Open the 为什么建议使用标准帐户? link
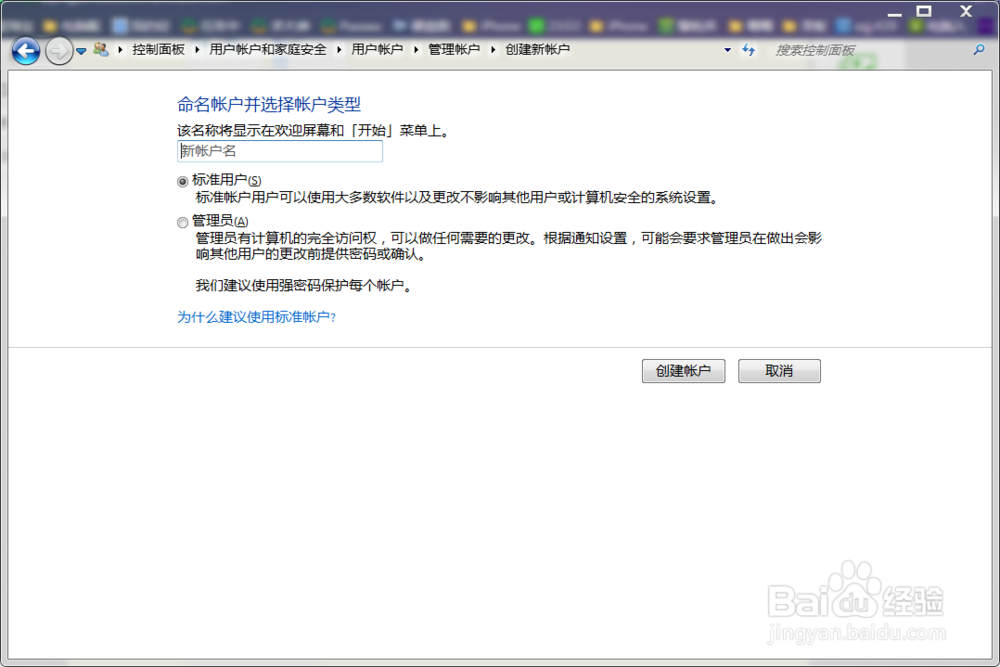 257,318
